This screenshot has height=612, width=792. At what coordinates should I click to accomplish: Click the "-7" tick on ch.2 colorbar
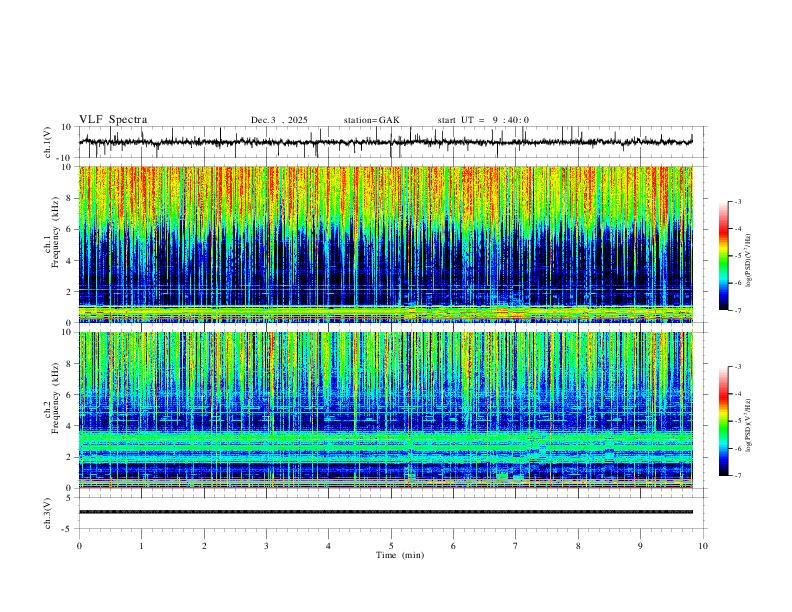[x=737, y=476]
